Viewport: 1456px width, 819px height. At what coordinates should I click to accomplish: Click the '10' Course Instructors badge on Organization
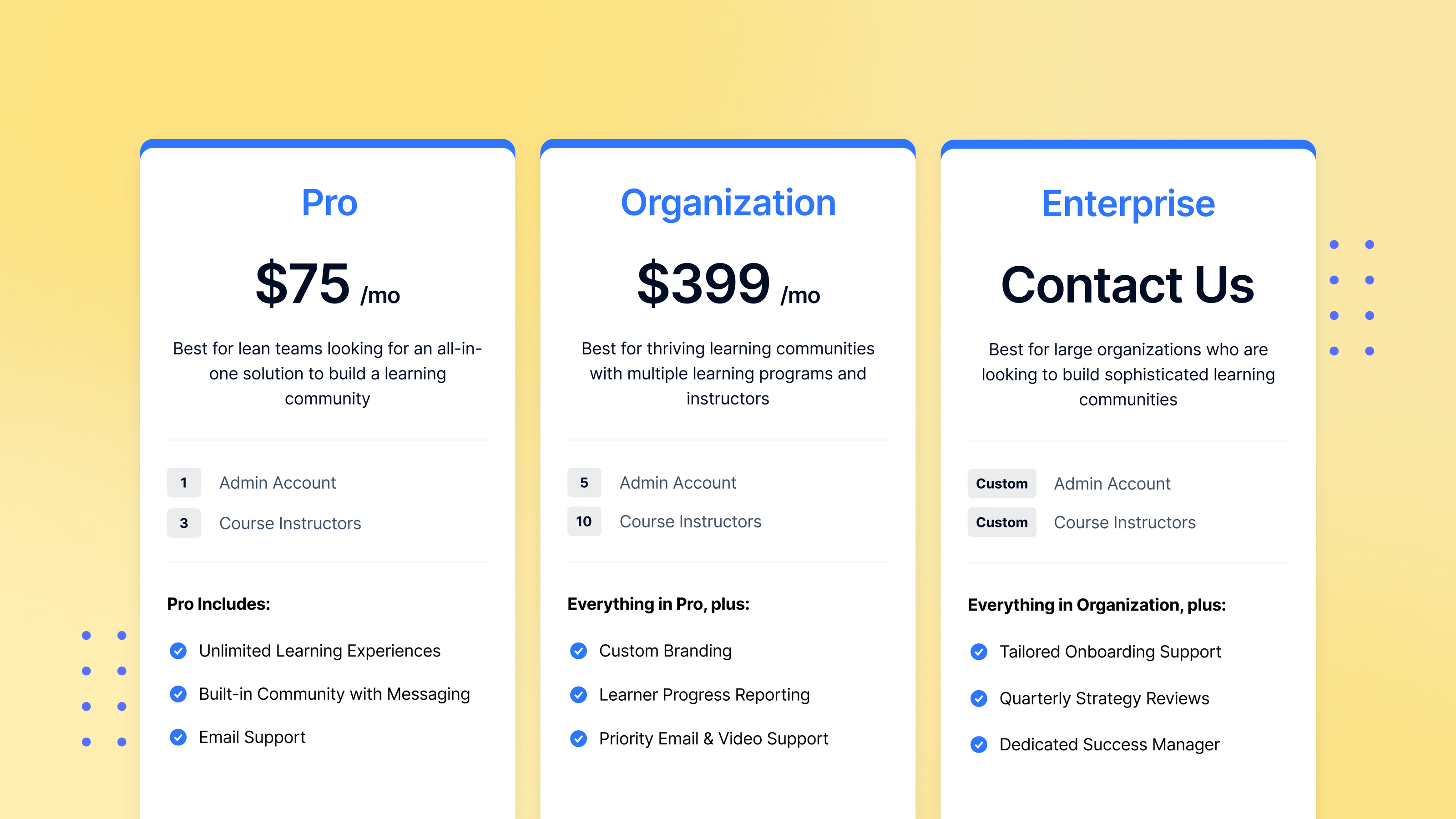point(584,522)
